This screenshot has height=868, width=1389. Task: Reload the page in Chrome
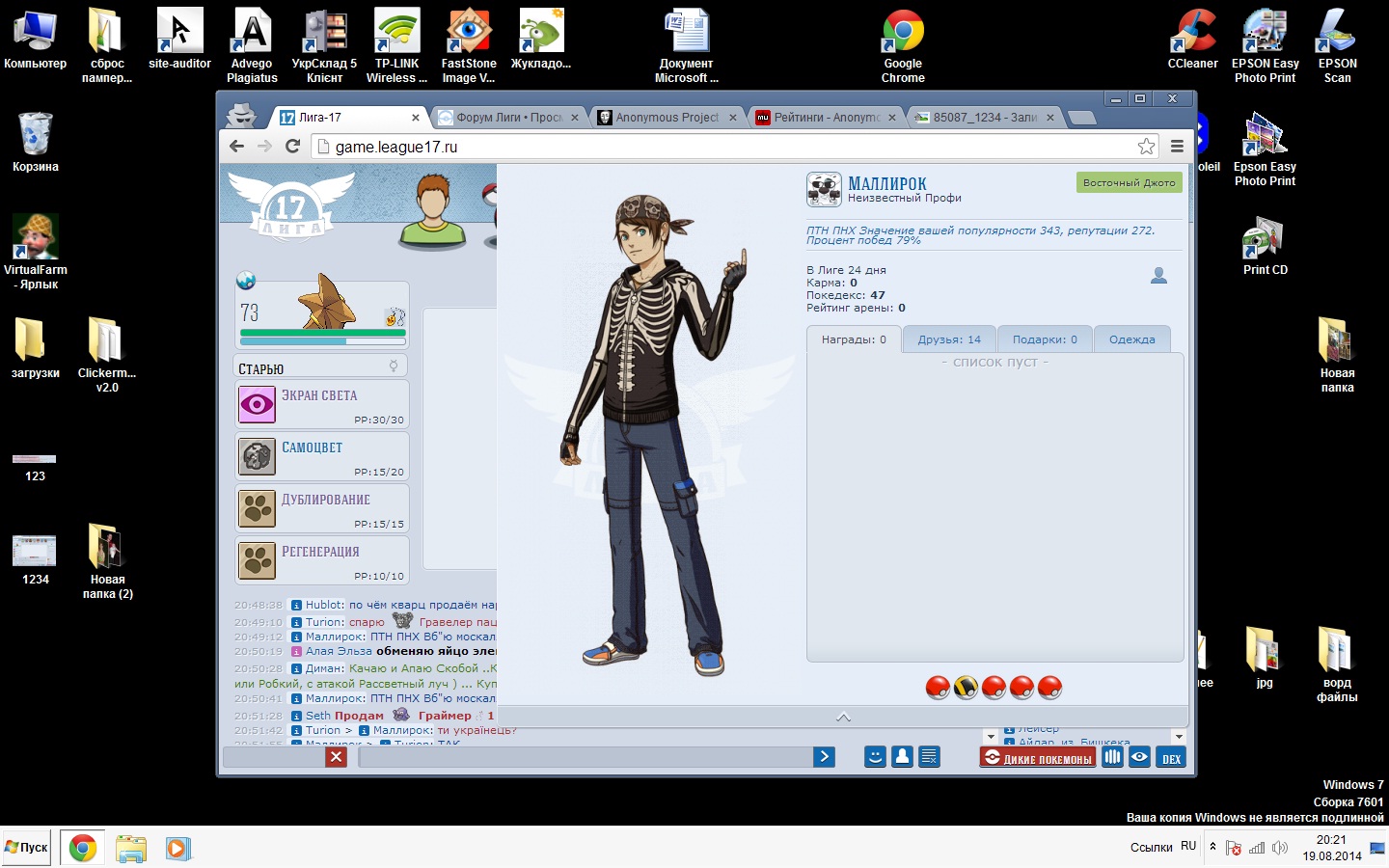point(293,147)
